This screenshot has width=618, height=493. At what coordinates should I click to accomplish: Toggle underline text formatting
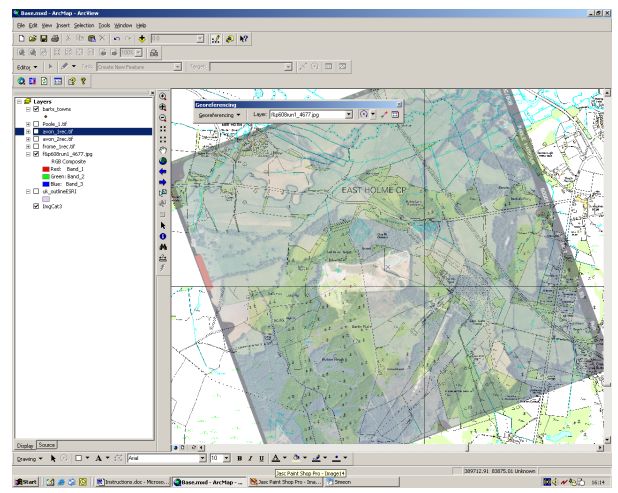[x=261, y=458]
